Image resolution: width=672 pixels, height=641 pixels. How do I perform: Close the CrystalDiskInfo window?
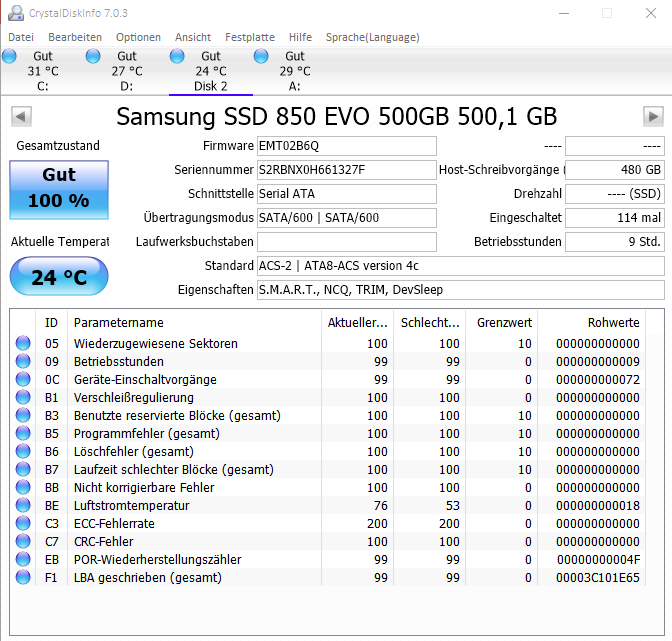coord(651,13)
